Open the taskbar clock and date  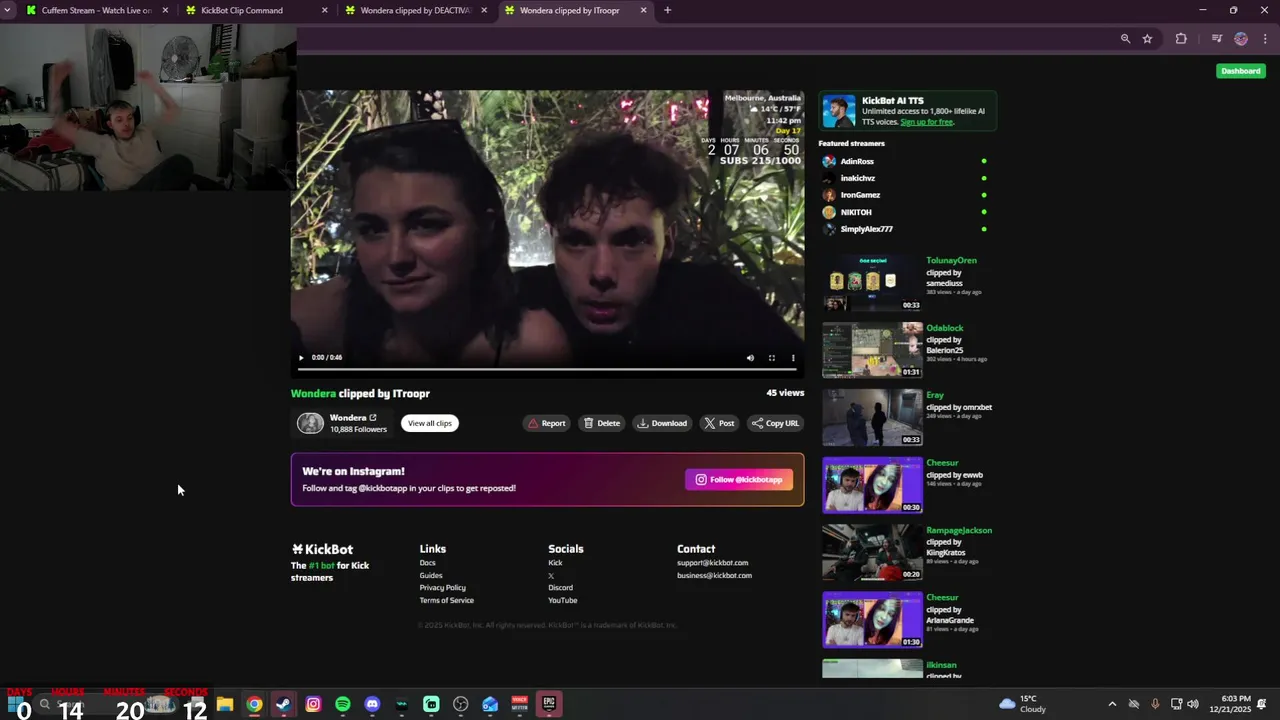pos(1230,704)
